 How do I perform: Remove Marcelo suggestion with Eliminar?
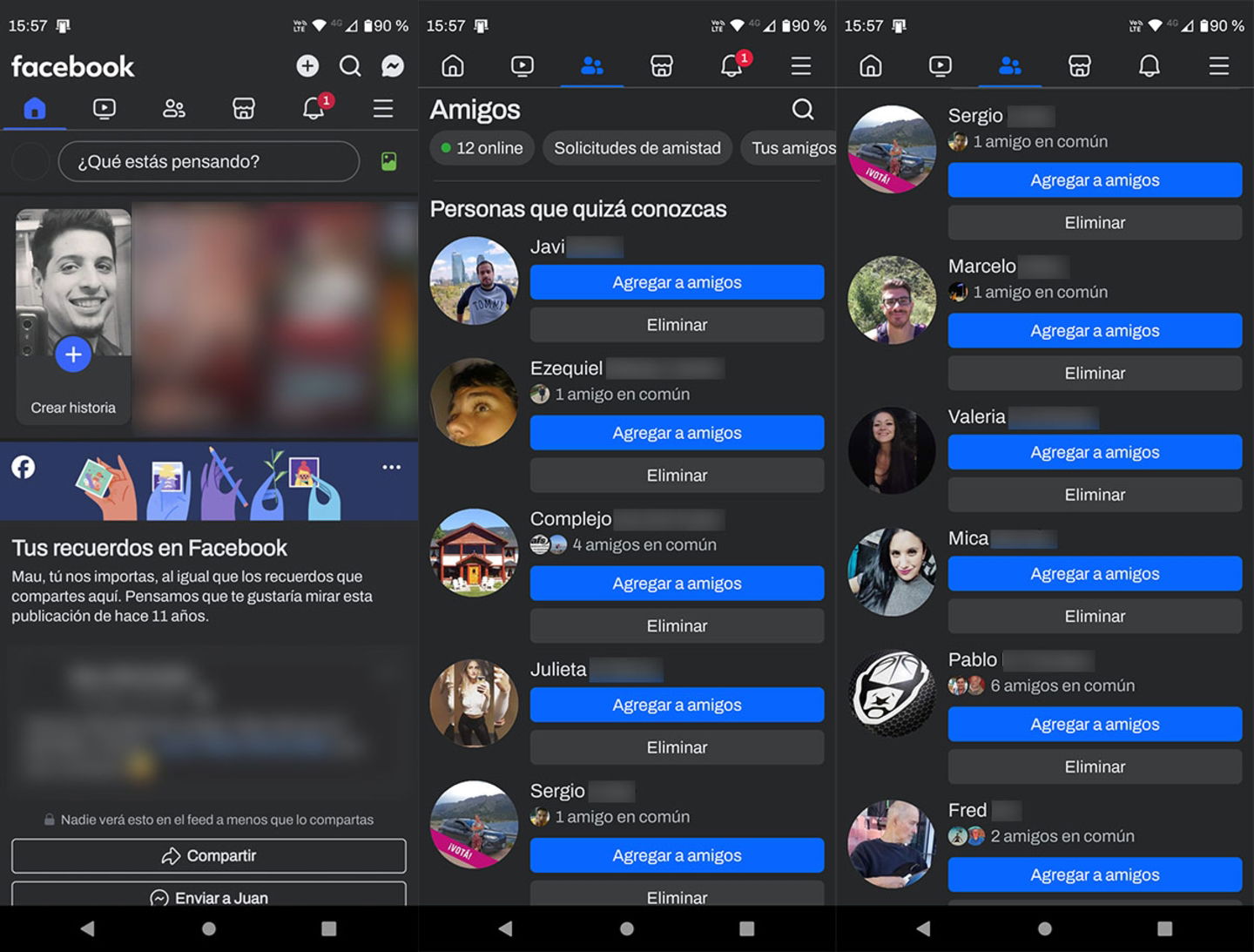(x=1095, y=374)
